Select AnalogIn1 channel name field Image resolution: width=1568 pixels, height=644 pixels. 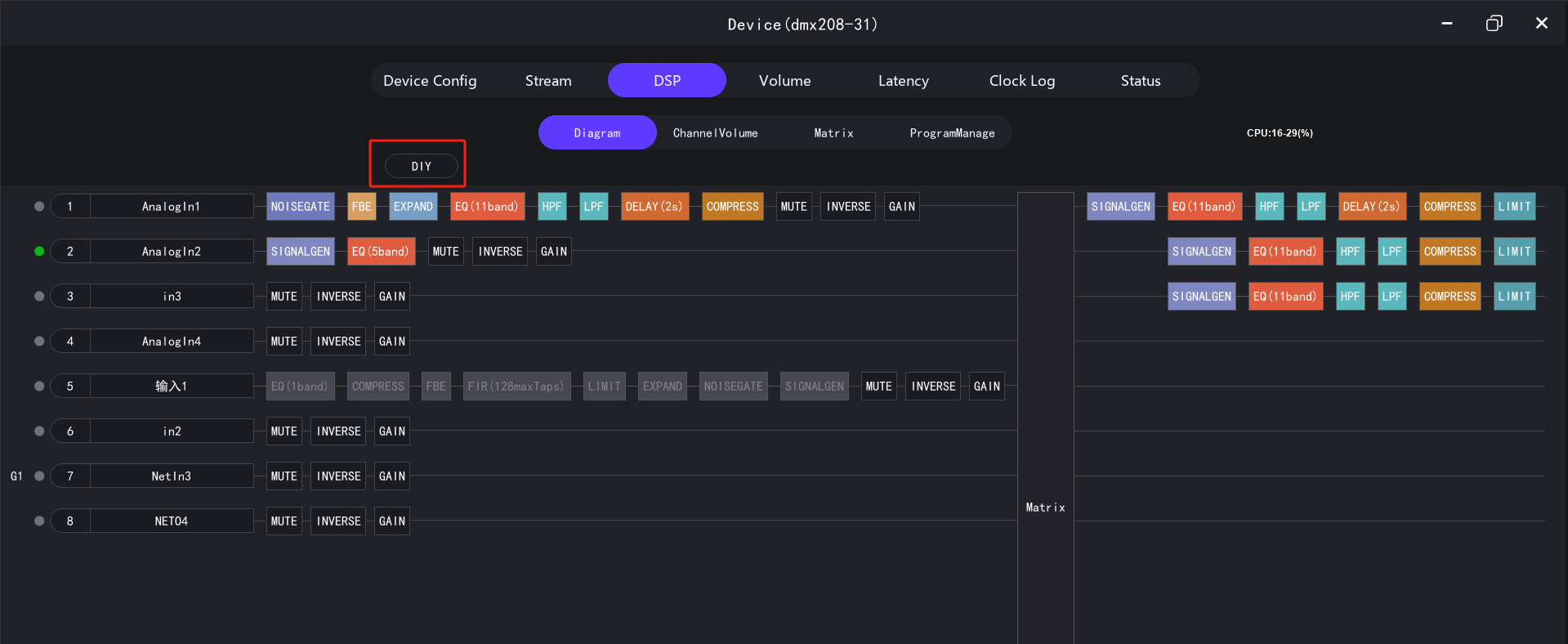point(172,207)
